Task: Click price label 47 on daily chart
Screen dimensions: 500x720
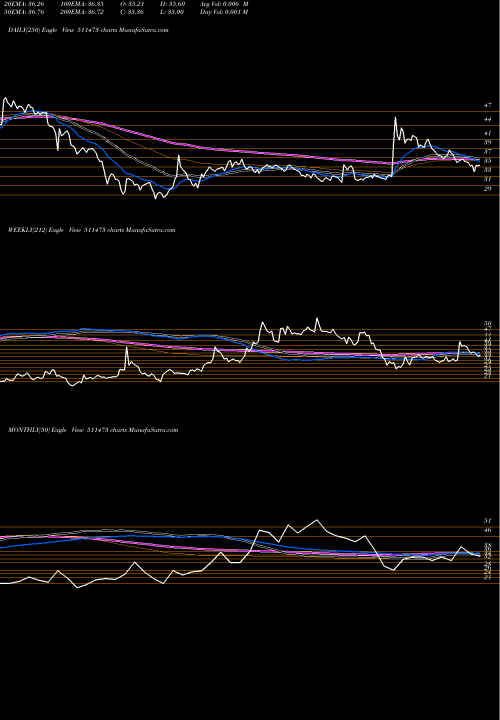Action: pyautogui.click(x=488, y=105)
